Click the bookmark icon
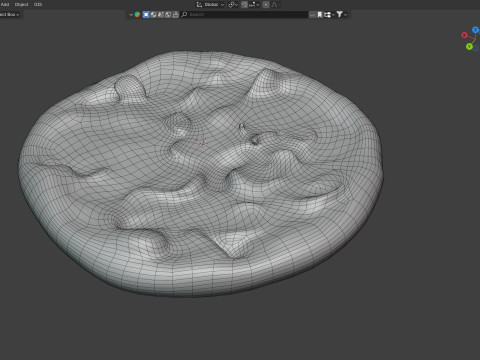The image size is (480, 360). point(320,14)
